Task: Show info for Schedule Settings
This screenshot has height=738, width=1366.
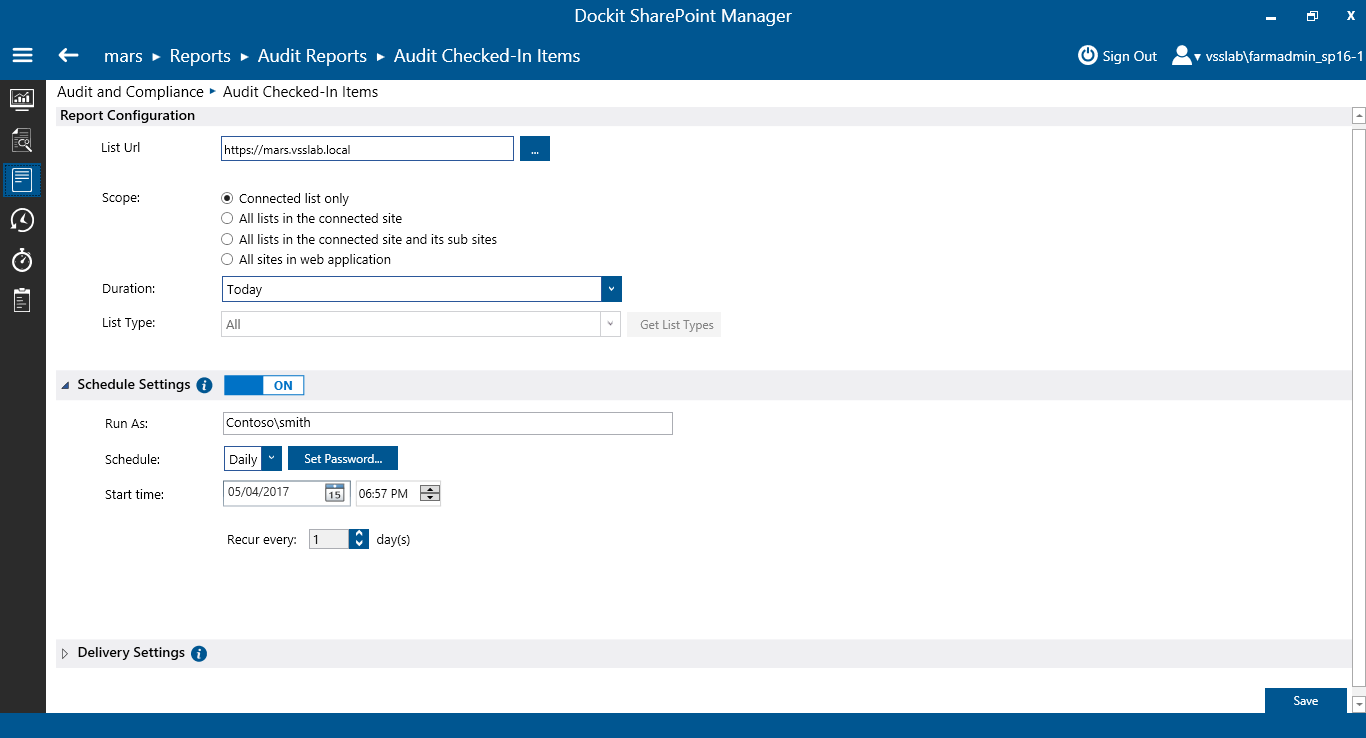Action: point(204,385)
